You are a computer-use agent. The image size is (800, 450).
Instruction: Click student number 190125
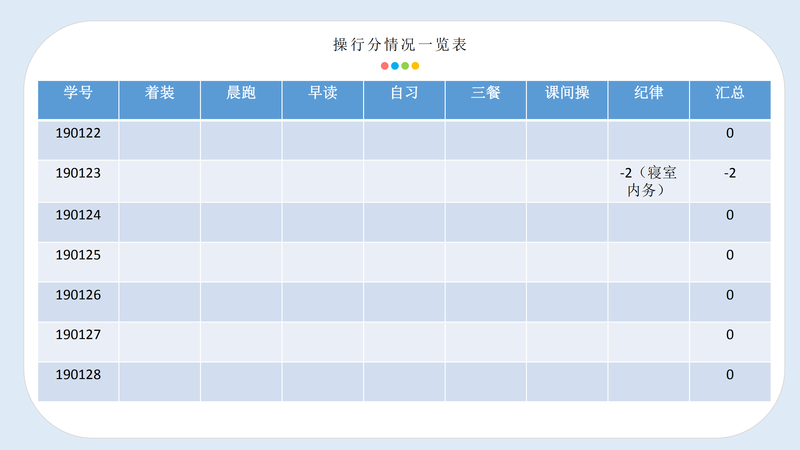(x=78, y=255)
